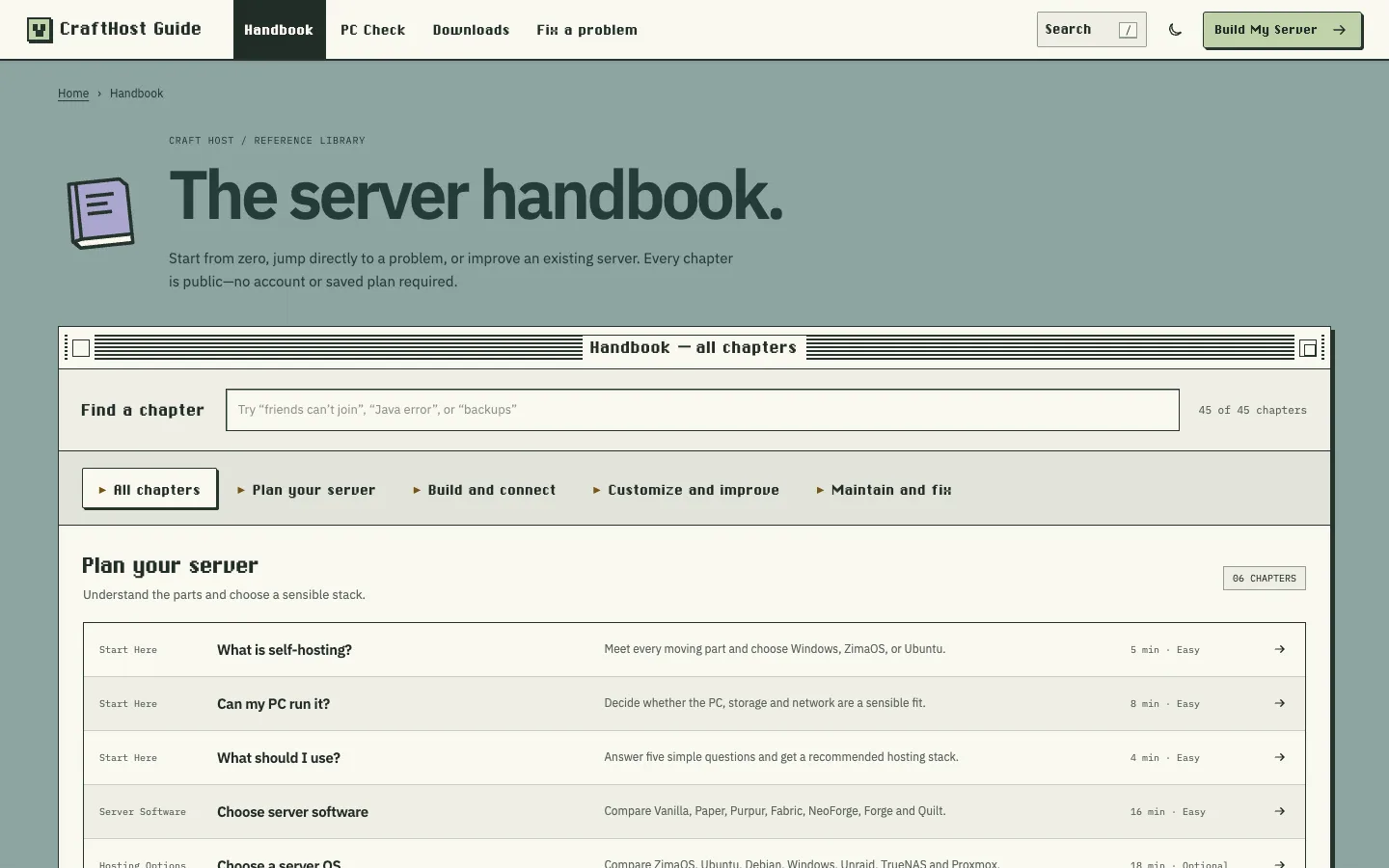Open the PC Check nav item
This screenshot has height=868, width=1389.
click(373, 30)
